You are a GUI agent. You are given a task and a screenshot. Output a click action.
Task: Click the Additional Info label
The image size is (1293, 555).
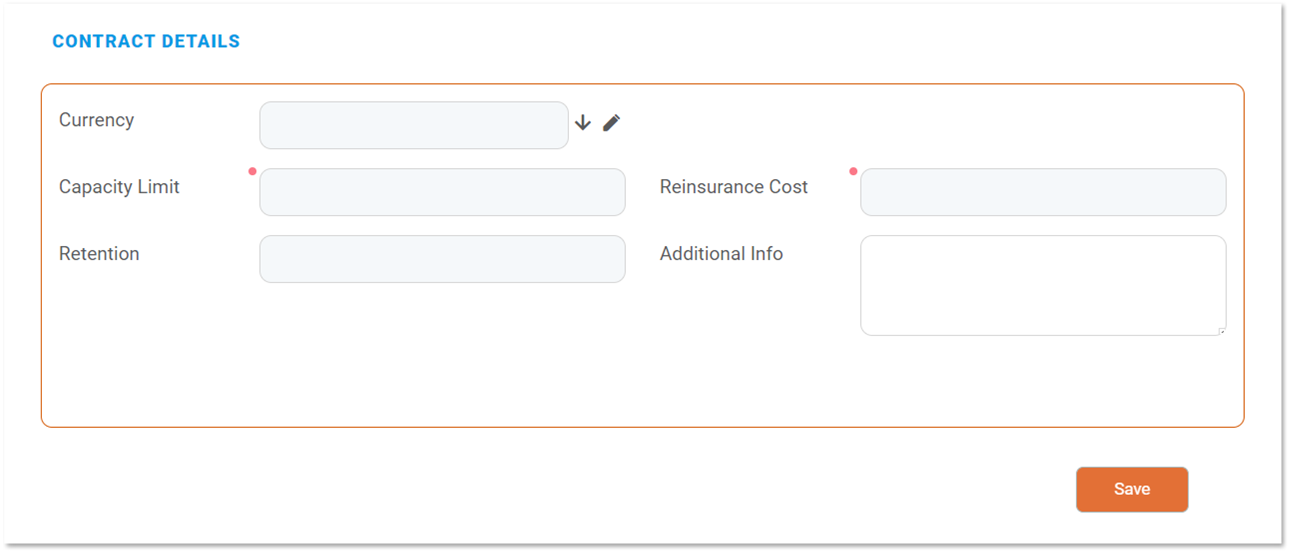pyautogui.click(x=721, y=254)
